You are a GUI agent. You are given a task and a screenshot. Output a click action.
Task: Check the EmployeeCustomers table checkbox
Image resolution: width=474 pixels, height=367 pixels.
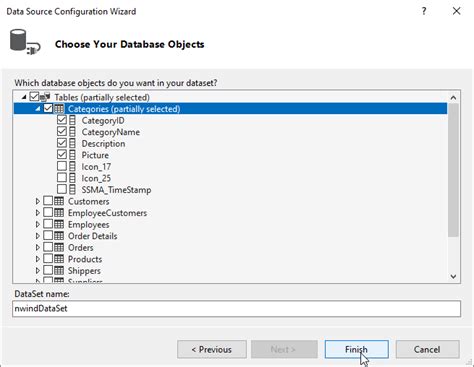coord(48,213)
